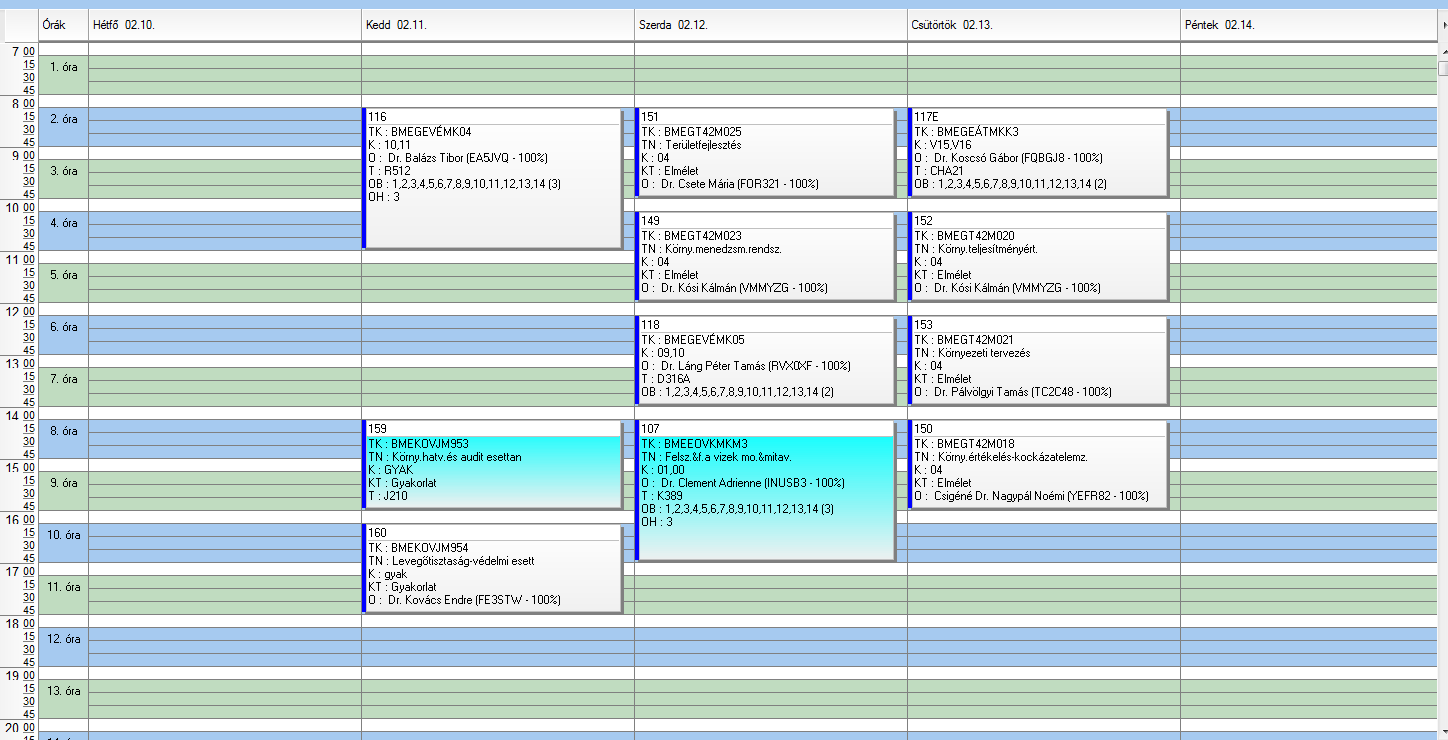Select the Péntek 02.14. day column header
Screen dimensions: 1448x740
pyautogui.click(x=1308, y=25)
